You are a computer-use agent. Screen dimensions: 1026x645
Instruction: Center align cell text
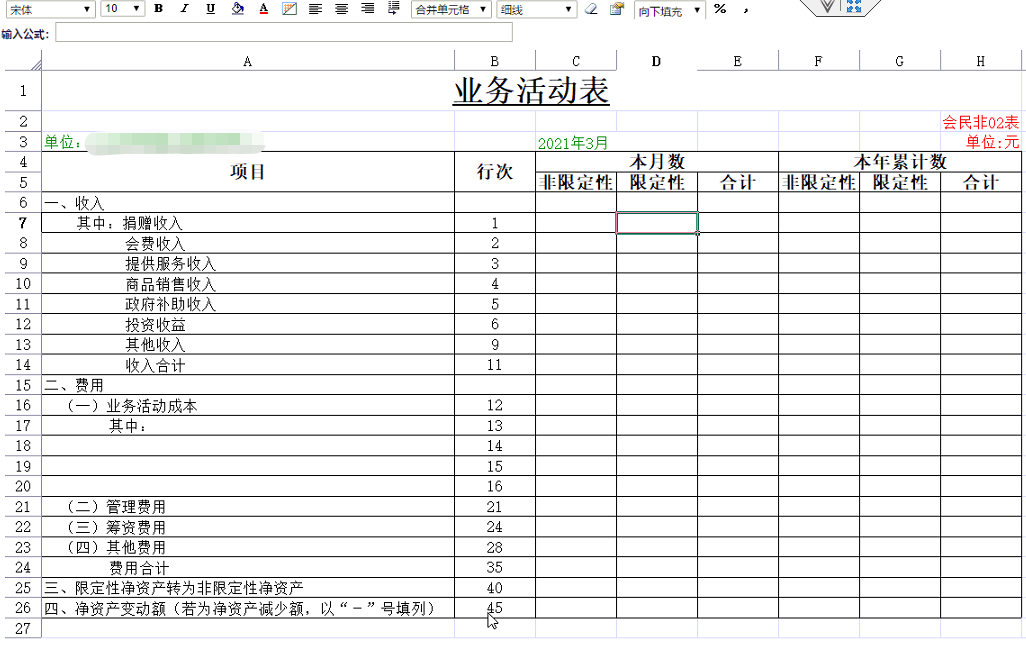342,9
